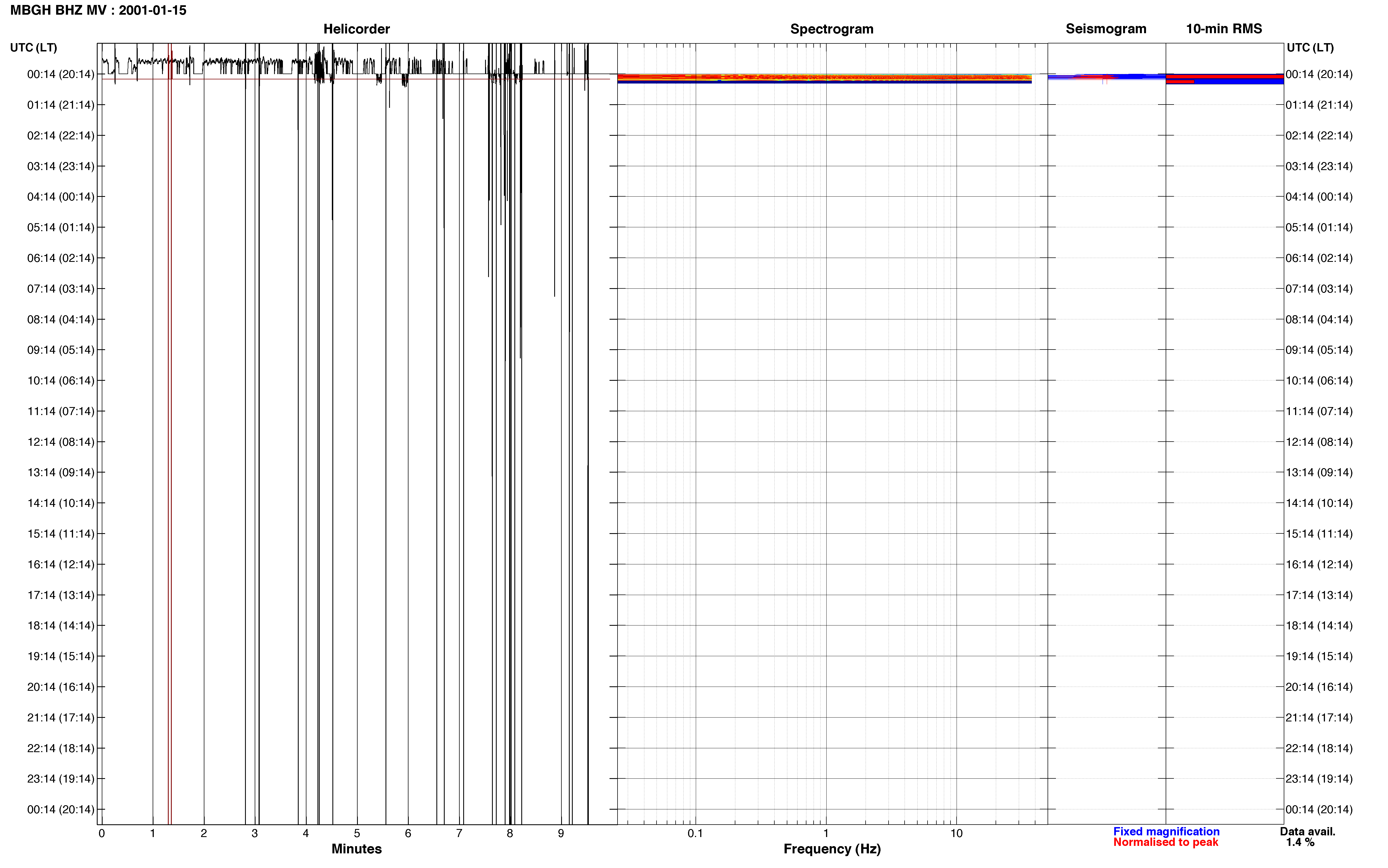Click left time label '09:14 (05:14)'
The image size is (1388, 868).
(61, 350)
